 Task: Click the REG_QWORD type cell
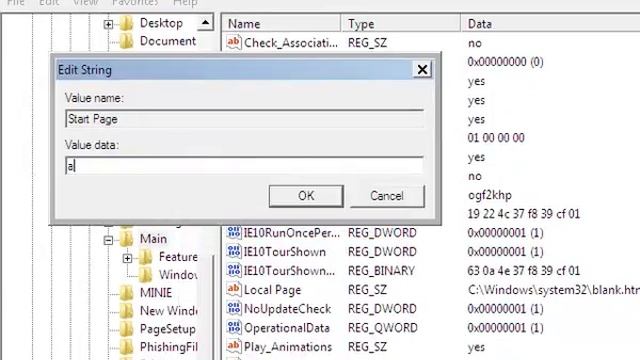pos(382,328)
